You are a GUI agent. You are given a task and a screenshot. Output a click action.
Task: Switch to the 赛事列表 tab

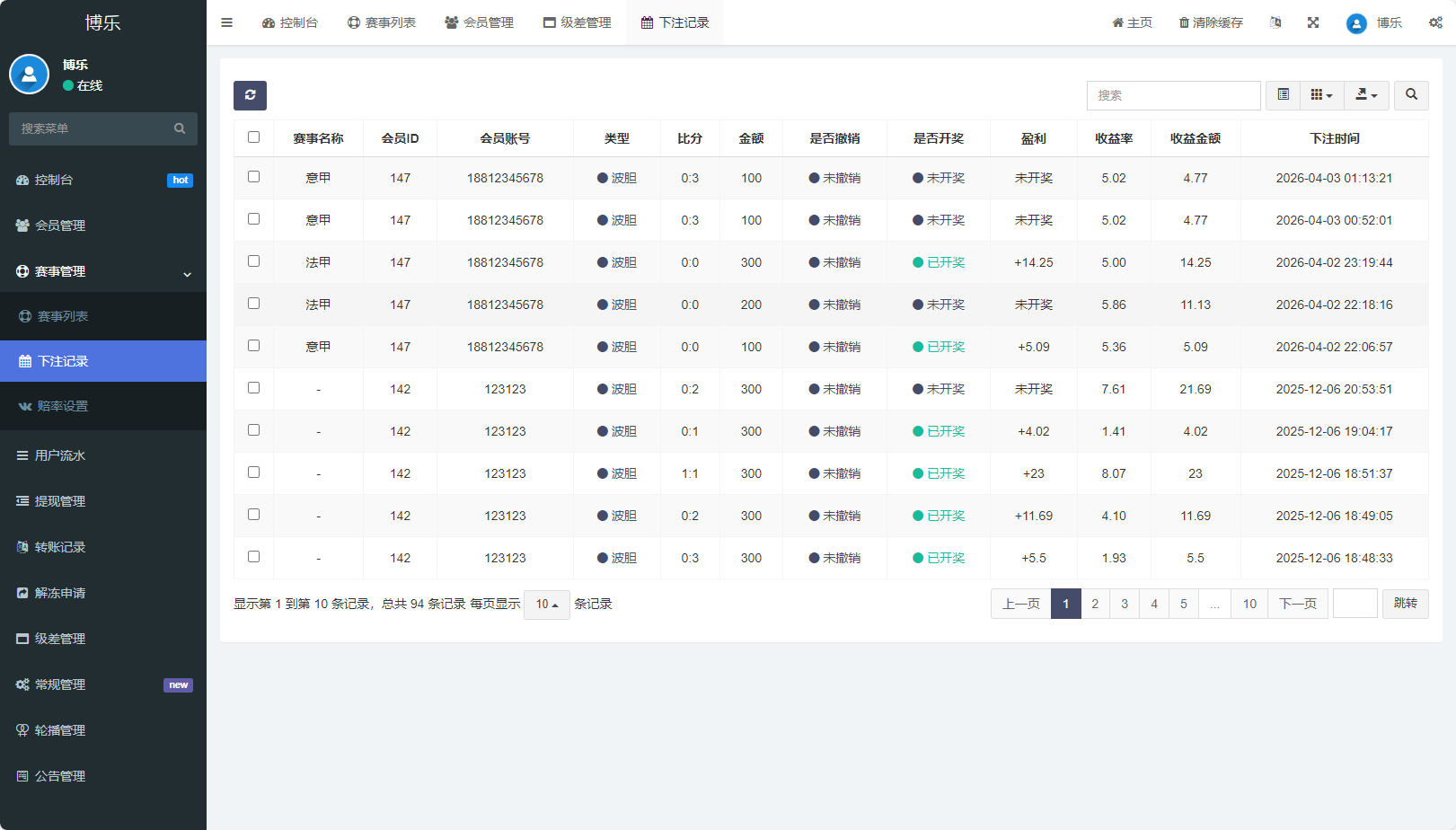click(382, 22)
